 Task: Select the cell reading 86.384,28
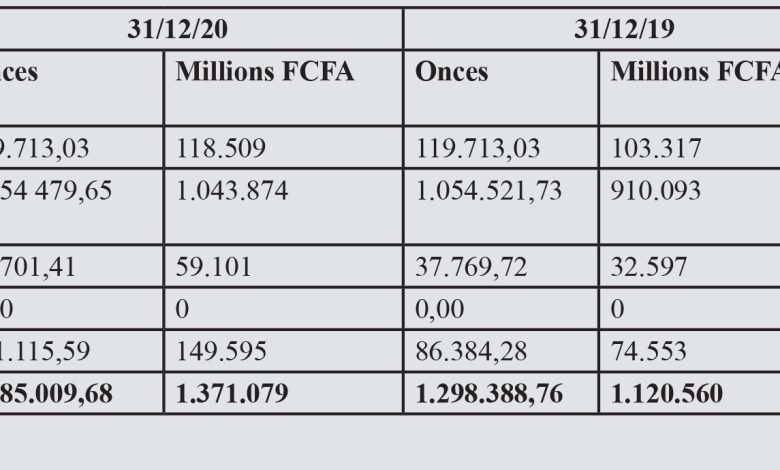[471, 352]
